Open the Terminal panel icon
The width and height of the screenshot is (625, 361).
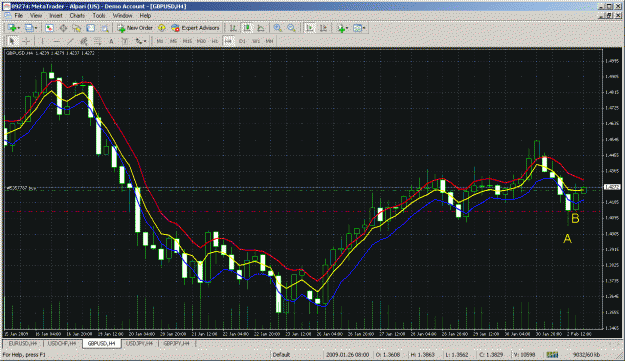[x=90, y=28]
